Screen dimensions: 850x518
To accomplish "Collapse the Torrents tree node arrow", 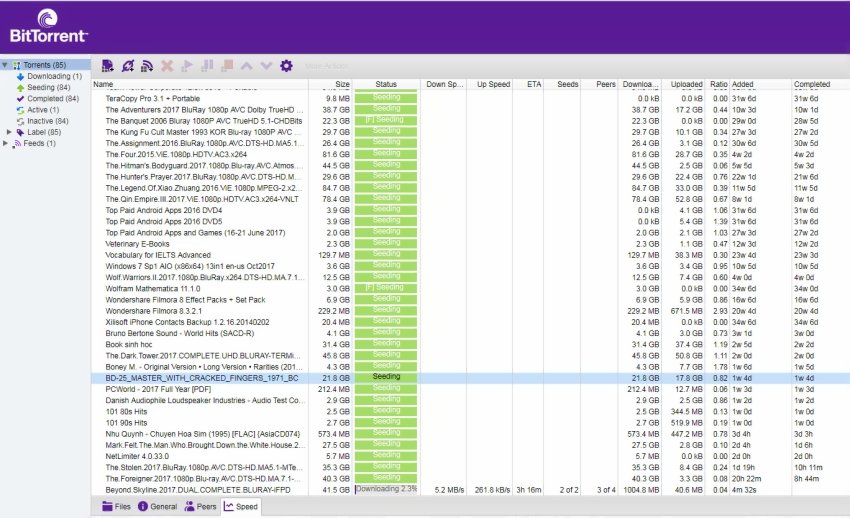I will pyautogui.click(x=5, y=65).
